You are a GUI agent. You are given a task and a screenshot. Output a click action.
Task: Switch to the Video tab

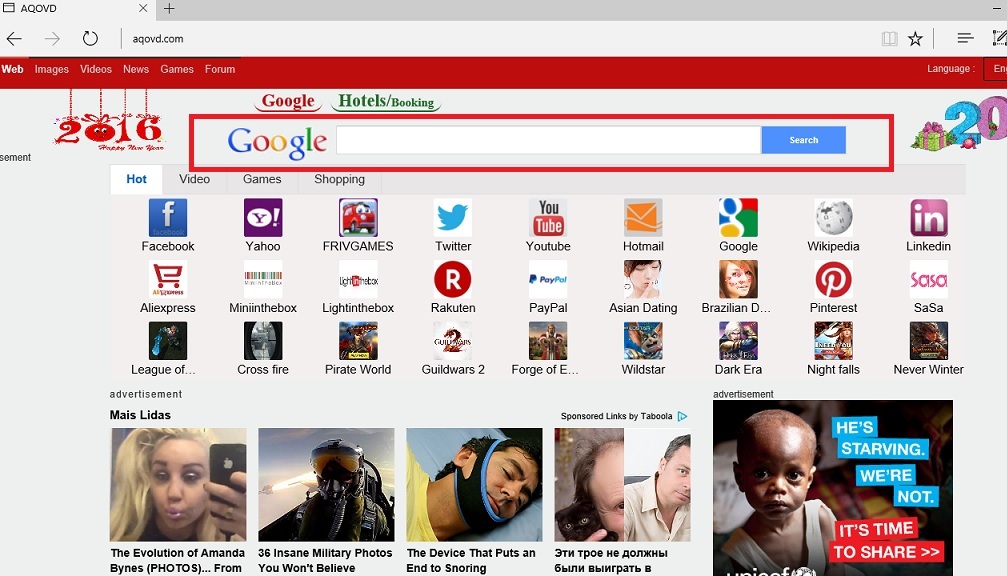click(x=194, y=179)
